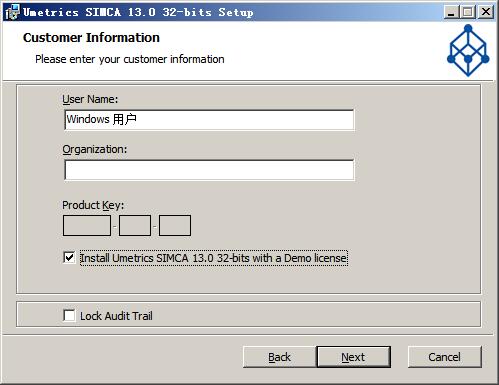Viewport: 499px width, 385px height.
Task: Cancel the SIMCA installation
Action: click(x=445, y=357)
